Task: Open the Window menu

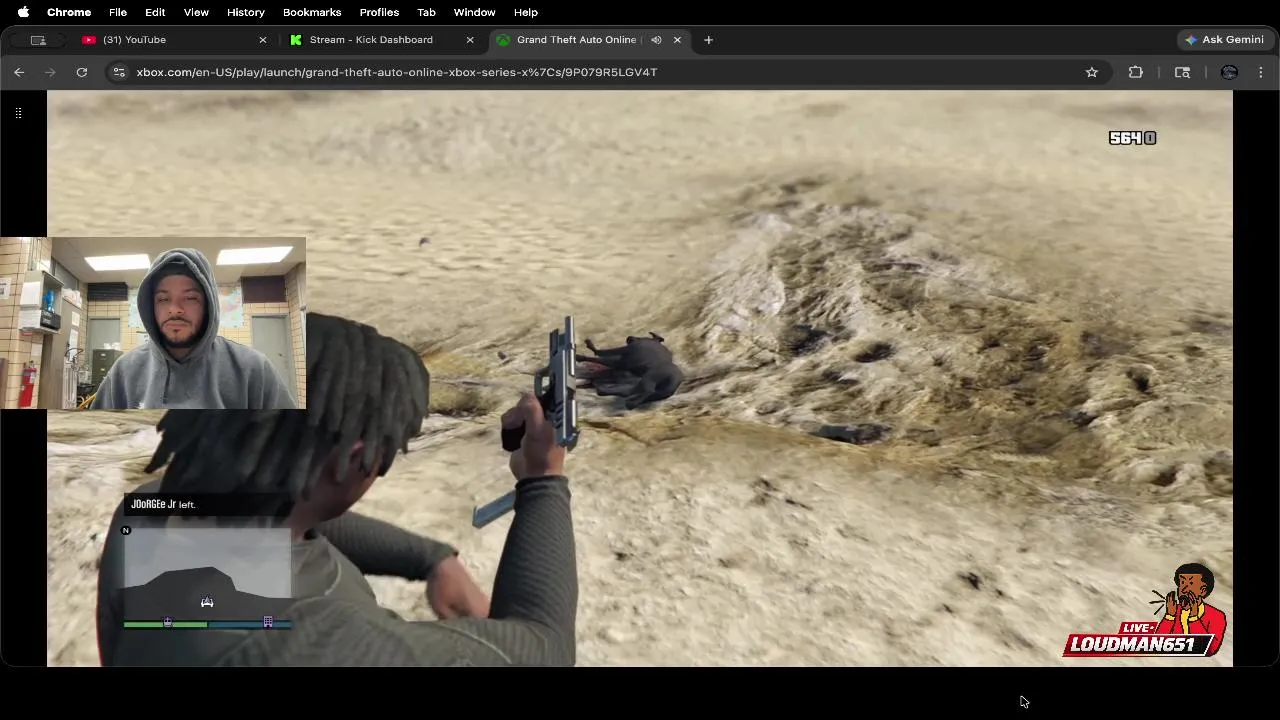Action: coord(474,12)
